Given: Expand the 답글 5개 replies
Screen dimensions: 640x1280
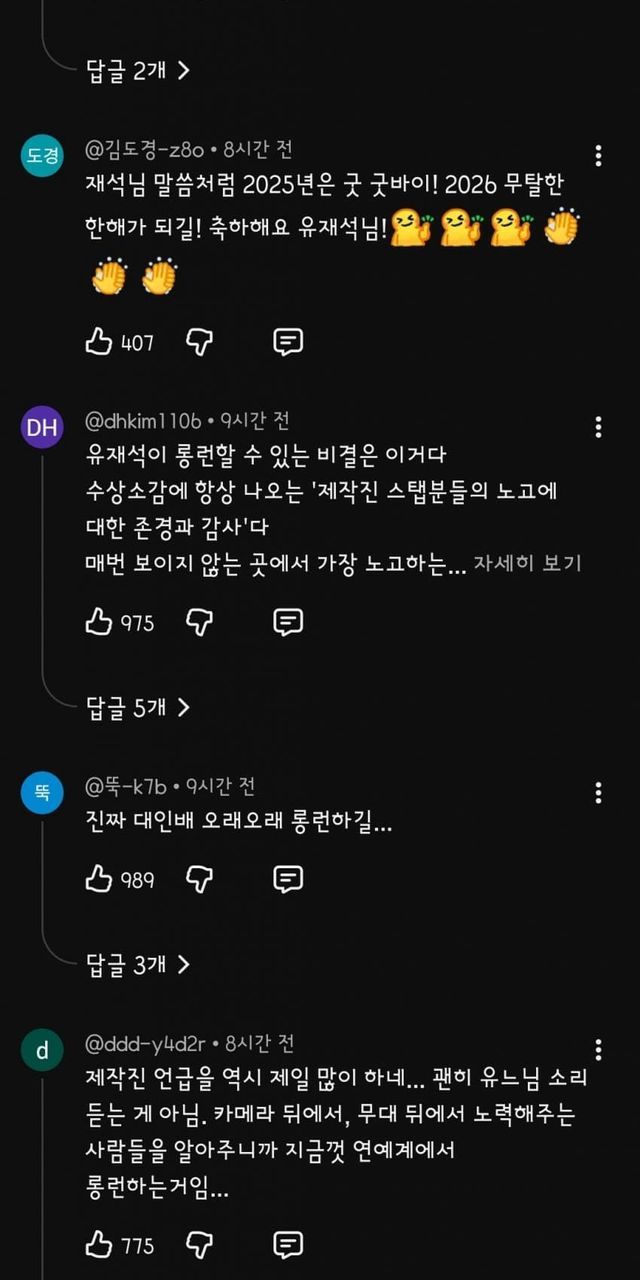Looking at the screenshot, I should click(138, 708).
